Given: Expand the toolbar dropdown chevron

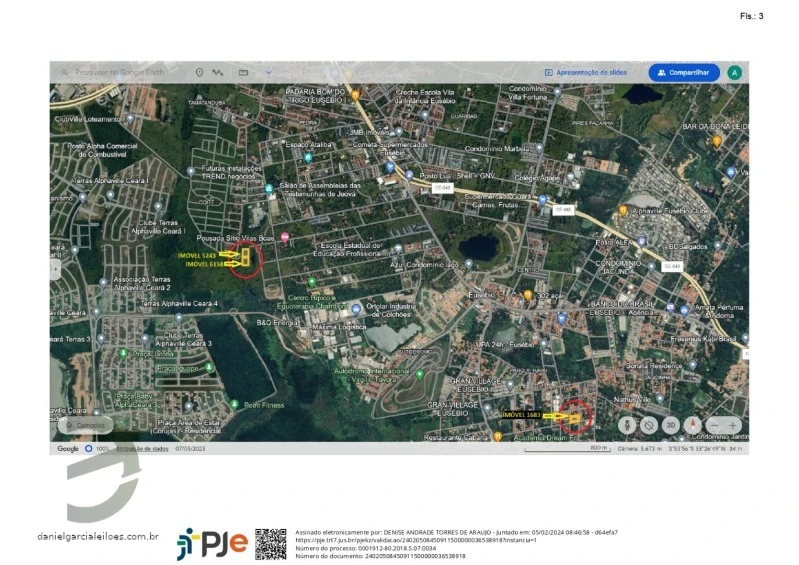Looking at the screenshot, I should point(269,72).
